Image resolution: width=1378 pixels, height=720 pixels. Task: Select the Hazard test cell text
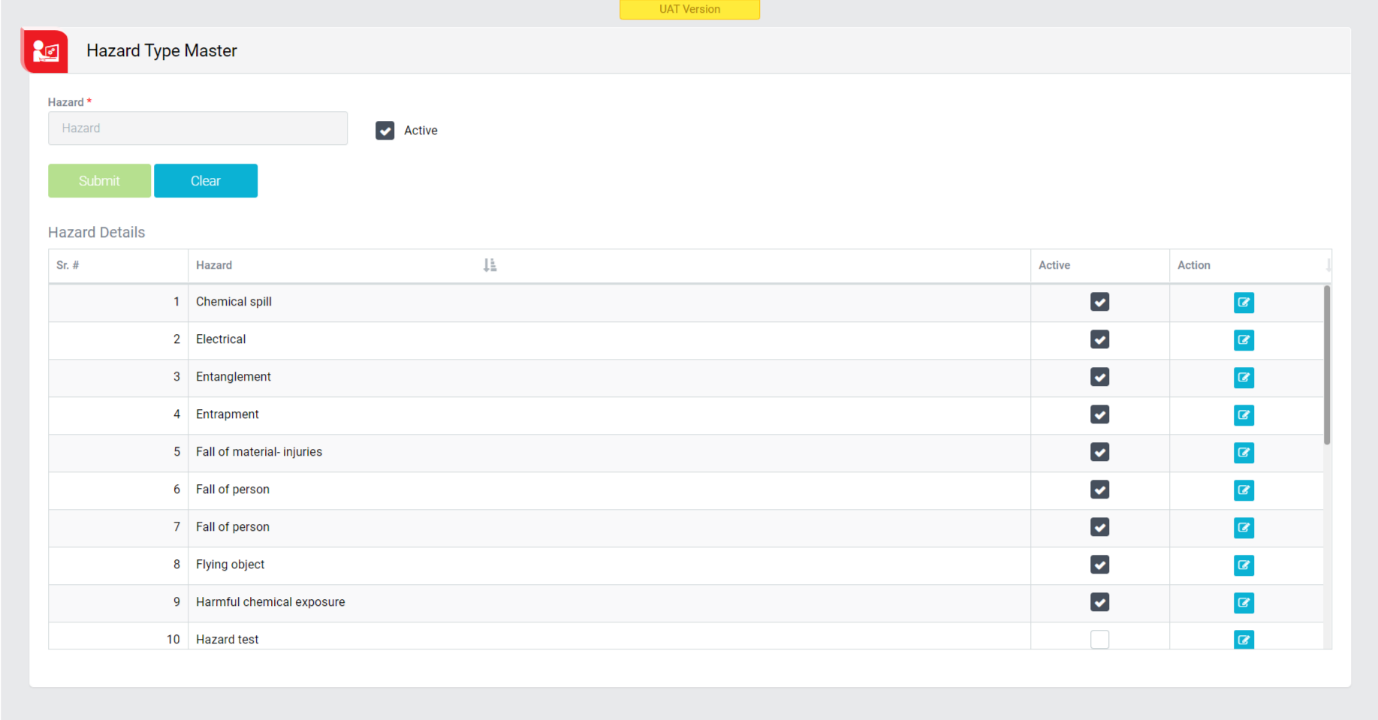tap(227, 639)
